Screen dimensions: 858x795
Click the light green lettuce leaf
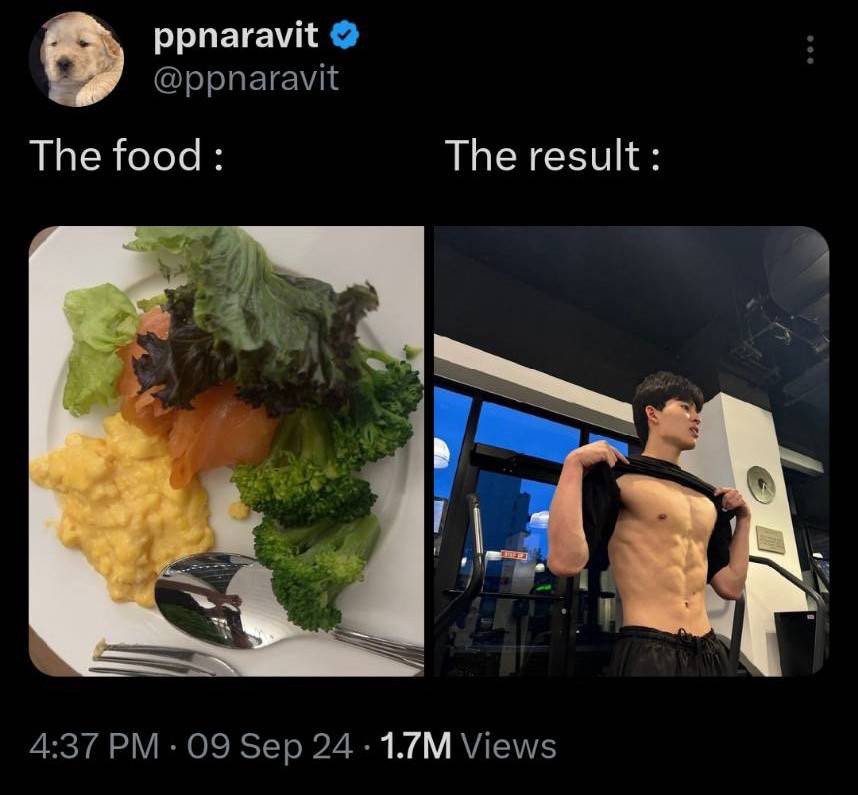(97, 347)
